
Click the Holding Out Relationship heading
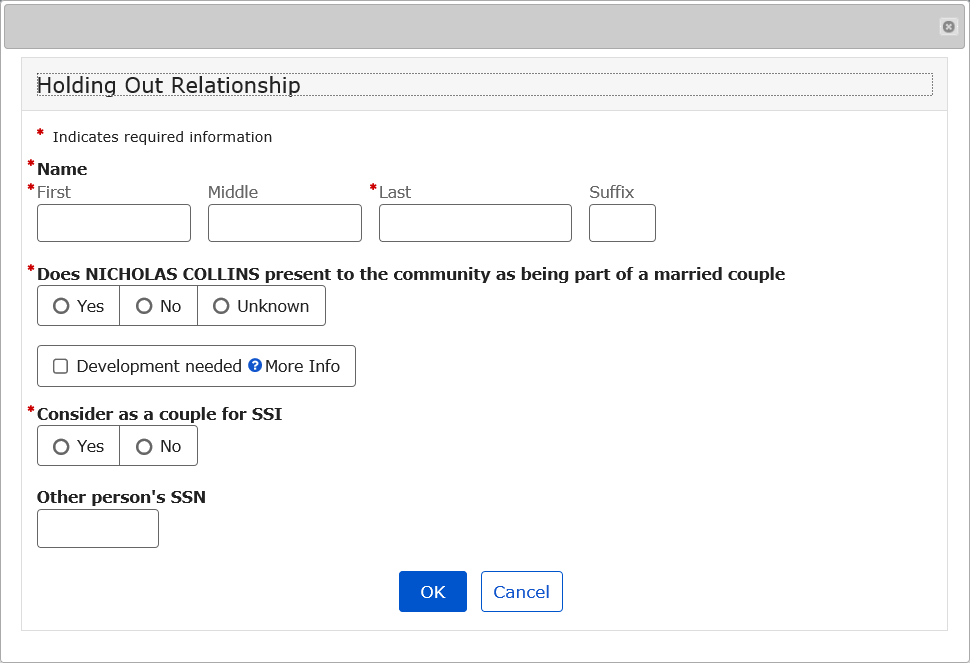(169, 85)
